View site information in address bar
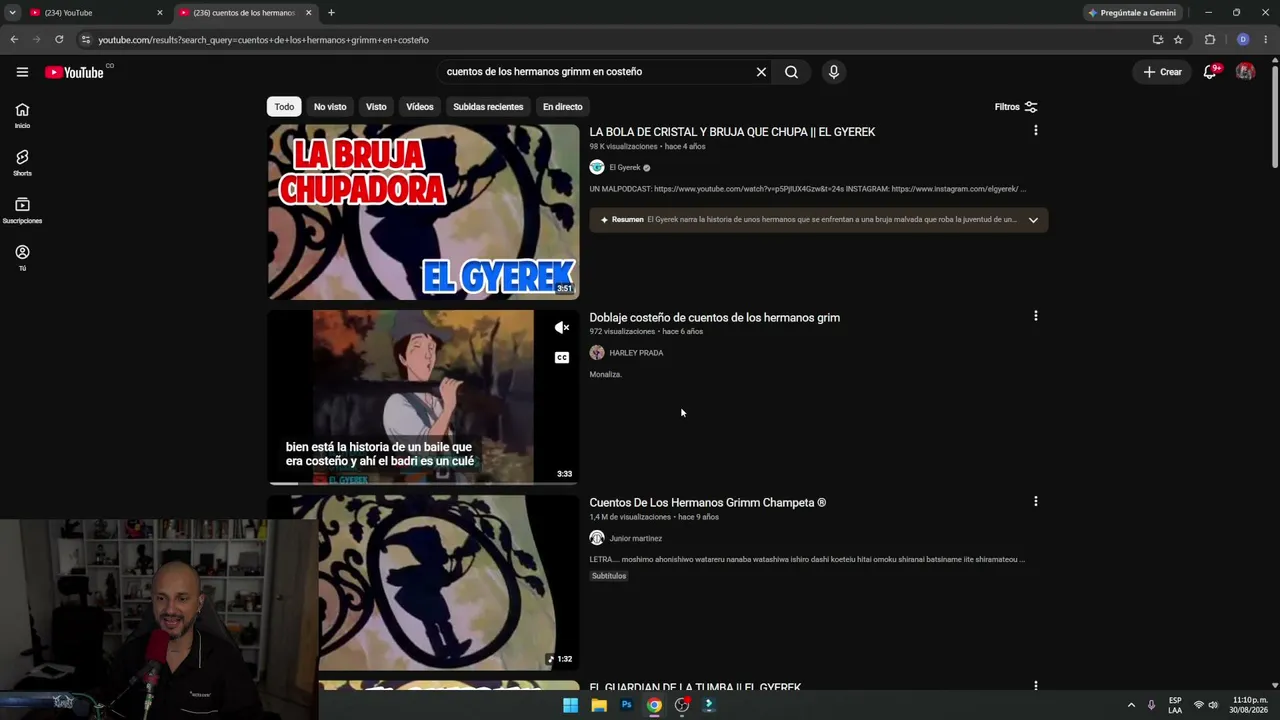The width and height of the screenshot is (1280, 720). (x=86, y=40)
